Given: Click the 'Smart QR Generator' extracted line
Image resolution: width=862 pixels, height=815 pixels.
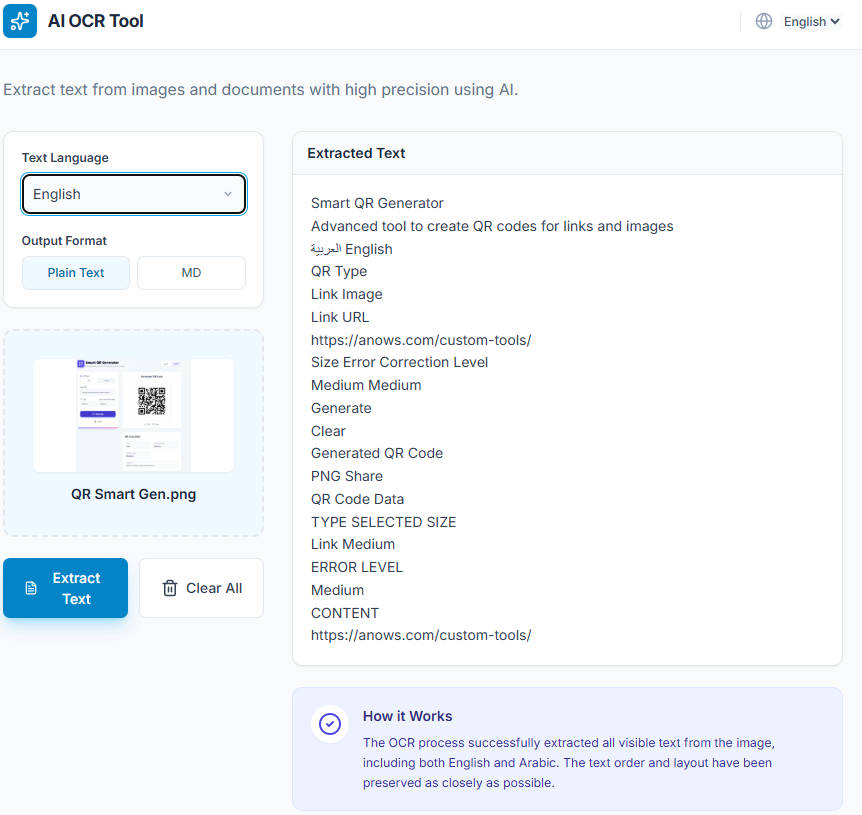Looking at the screenshot, I should tap(377, 203).
